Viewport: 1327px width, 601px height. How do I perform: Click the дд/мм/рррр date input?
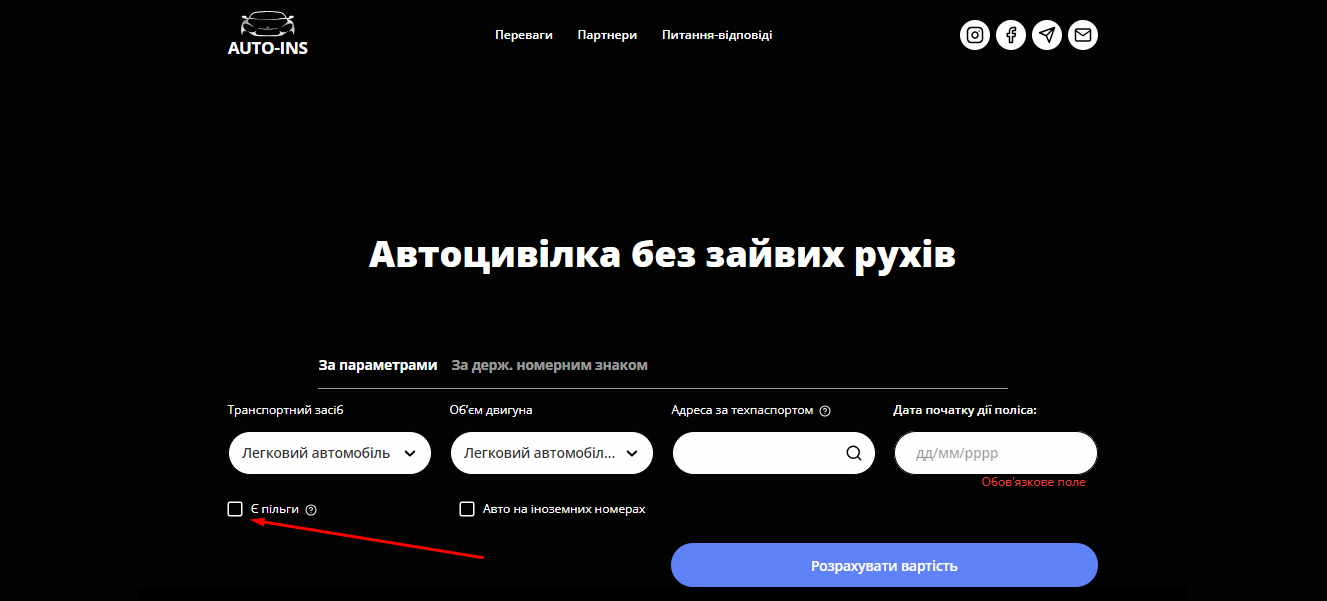tap(996, 453)
